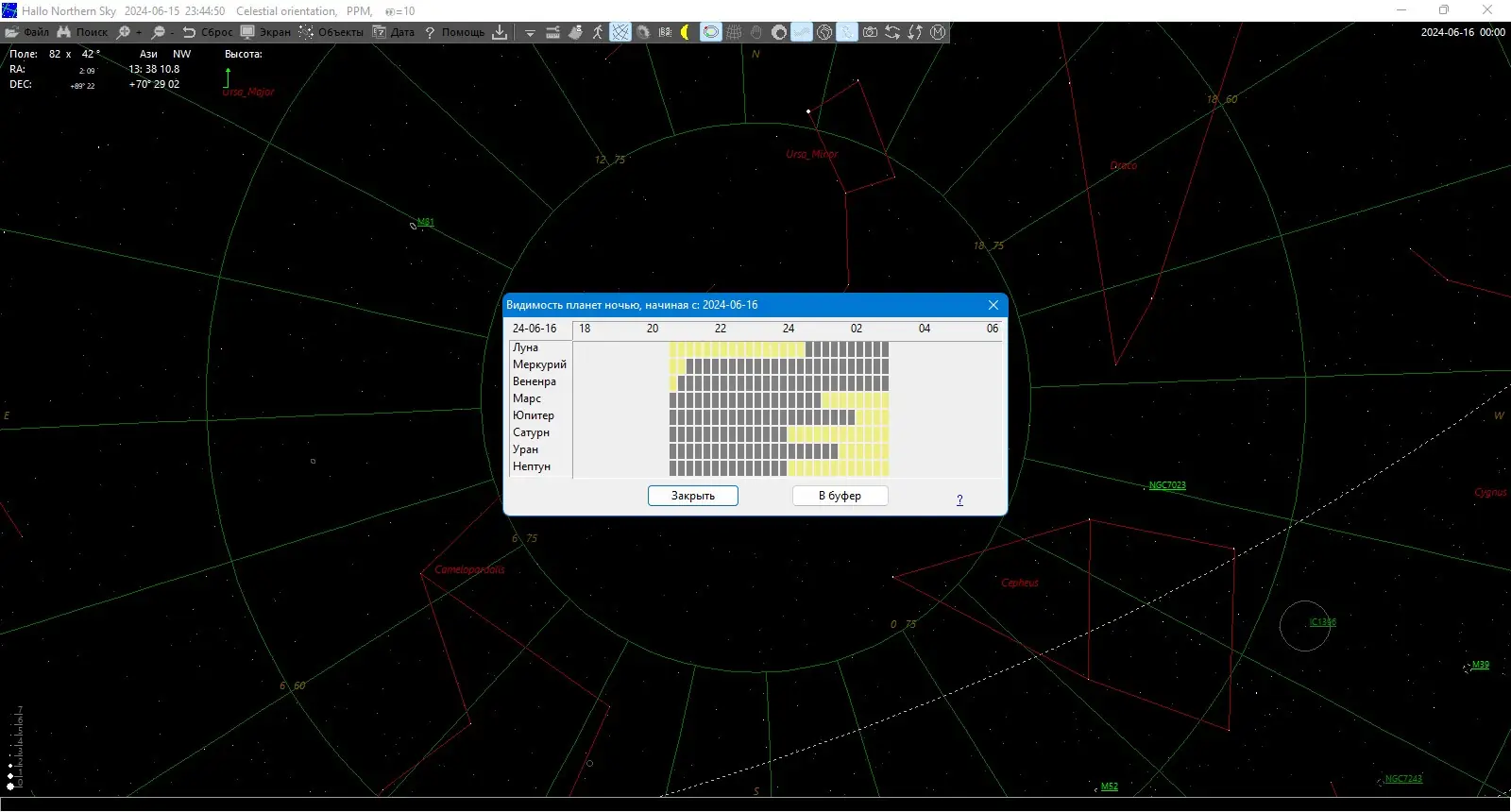
Task: Select the Юпитер row label
Action: tap(534, 415)
